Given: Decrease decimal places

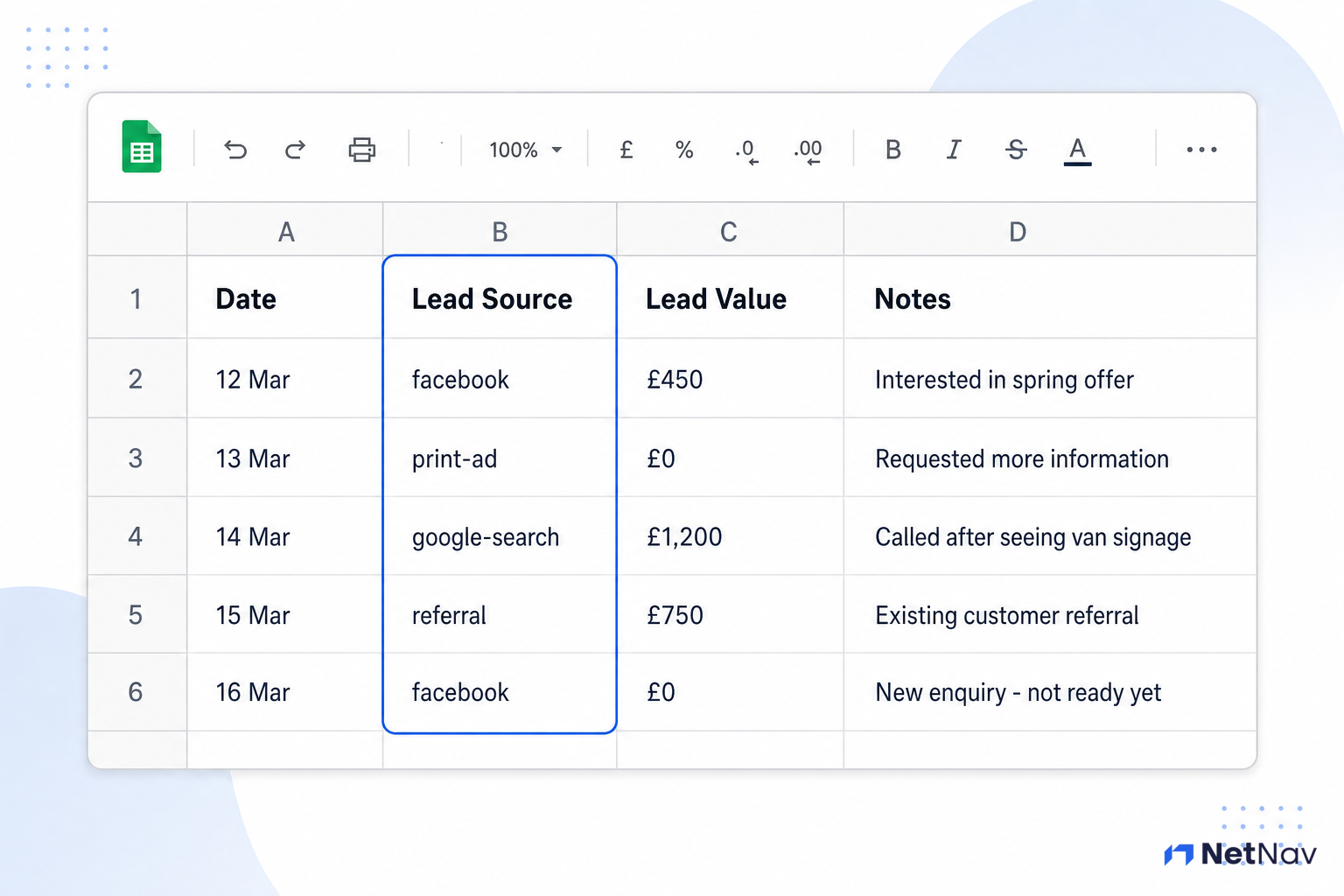Looking at the screenshot, I should pos(746,150).
